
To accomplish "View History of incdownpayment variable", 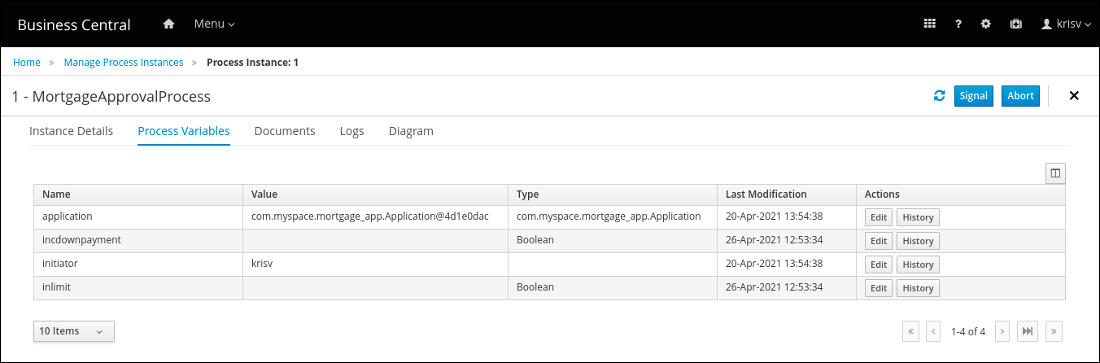I will click(918, 241).
